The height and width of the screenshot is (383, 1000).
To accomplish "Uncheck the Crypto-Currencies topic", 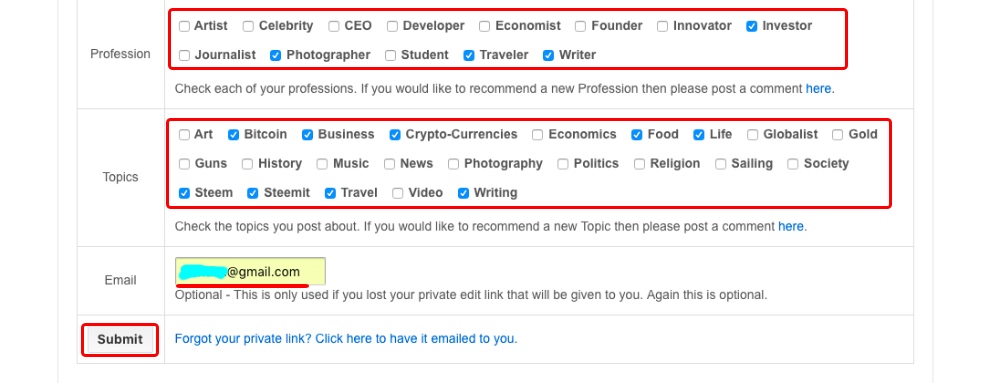I will (x=395, y=134).
